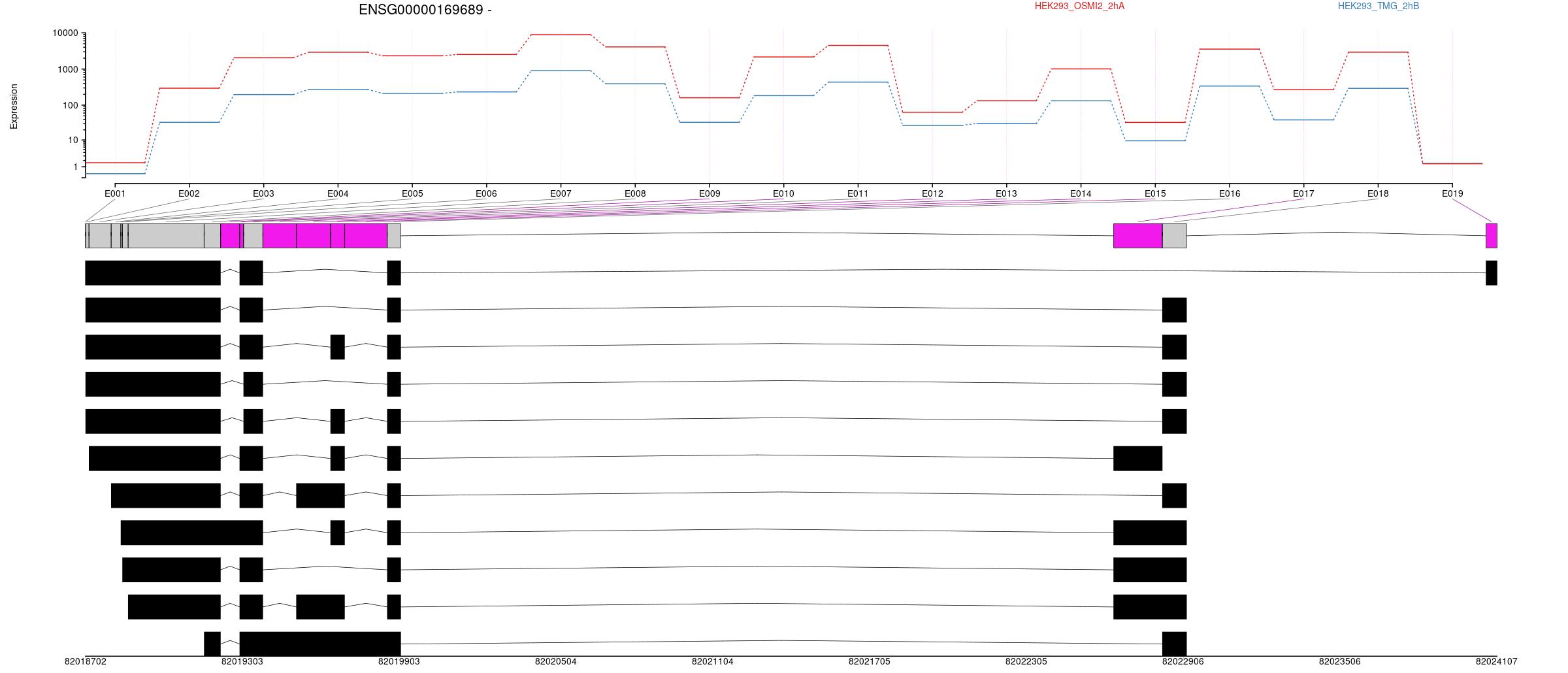This screenshot has height=673, width=1568.
Task: Click genomic coordinate 82024107
Action: click(x=1497, y=661)
